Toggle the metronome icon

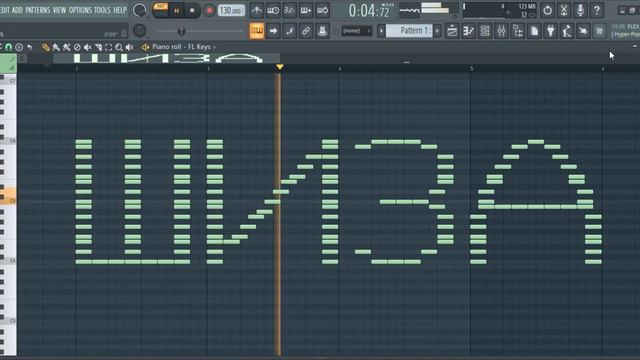257,10
